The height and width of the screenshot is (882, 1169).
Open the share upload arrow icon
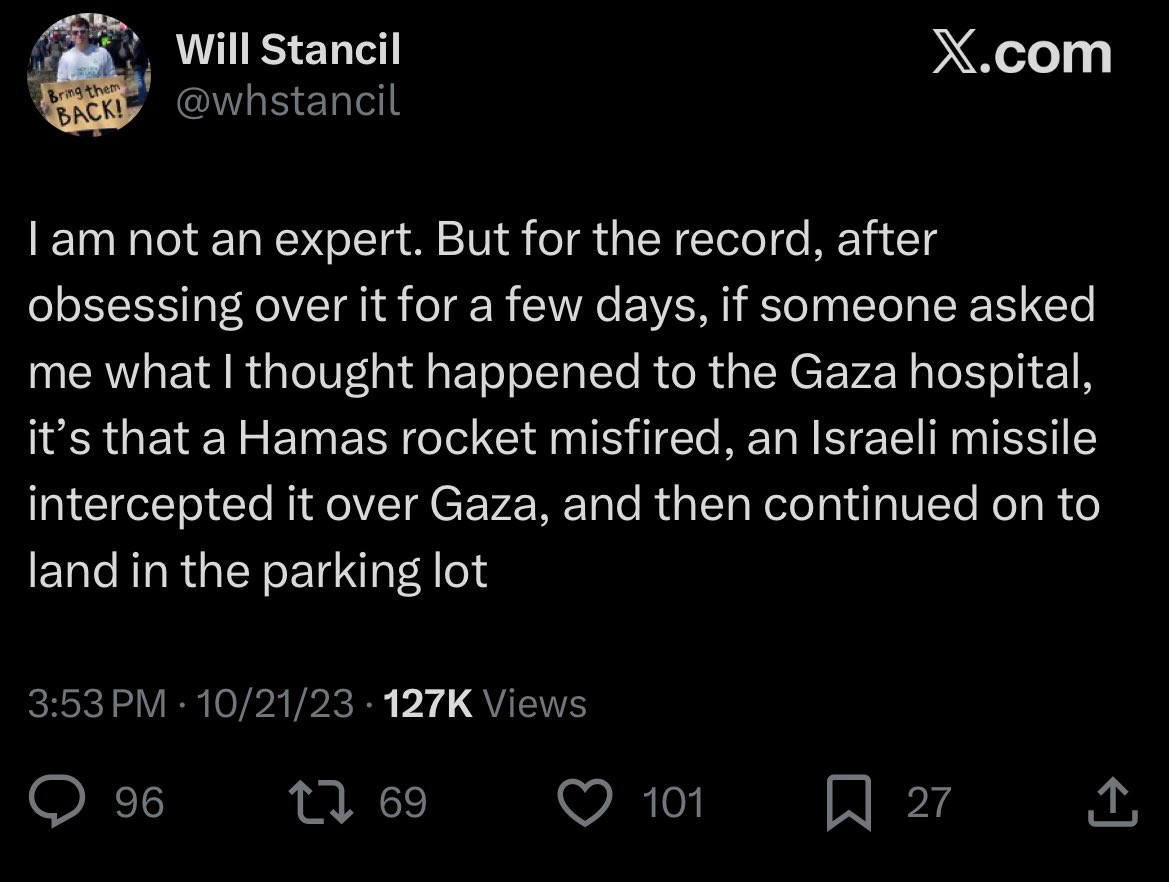tap(1112, 801)
